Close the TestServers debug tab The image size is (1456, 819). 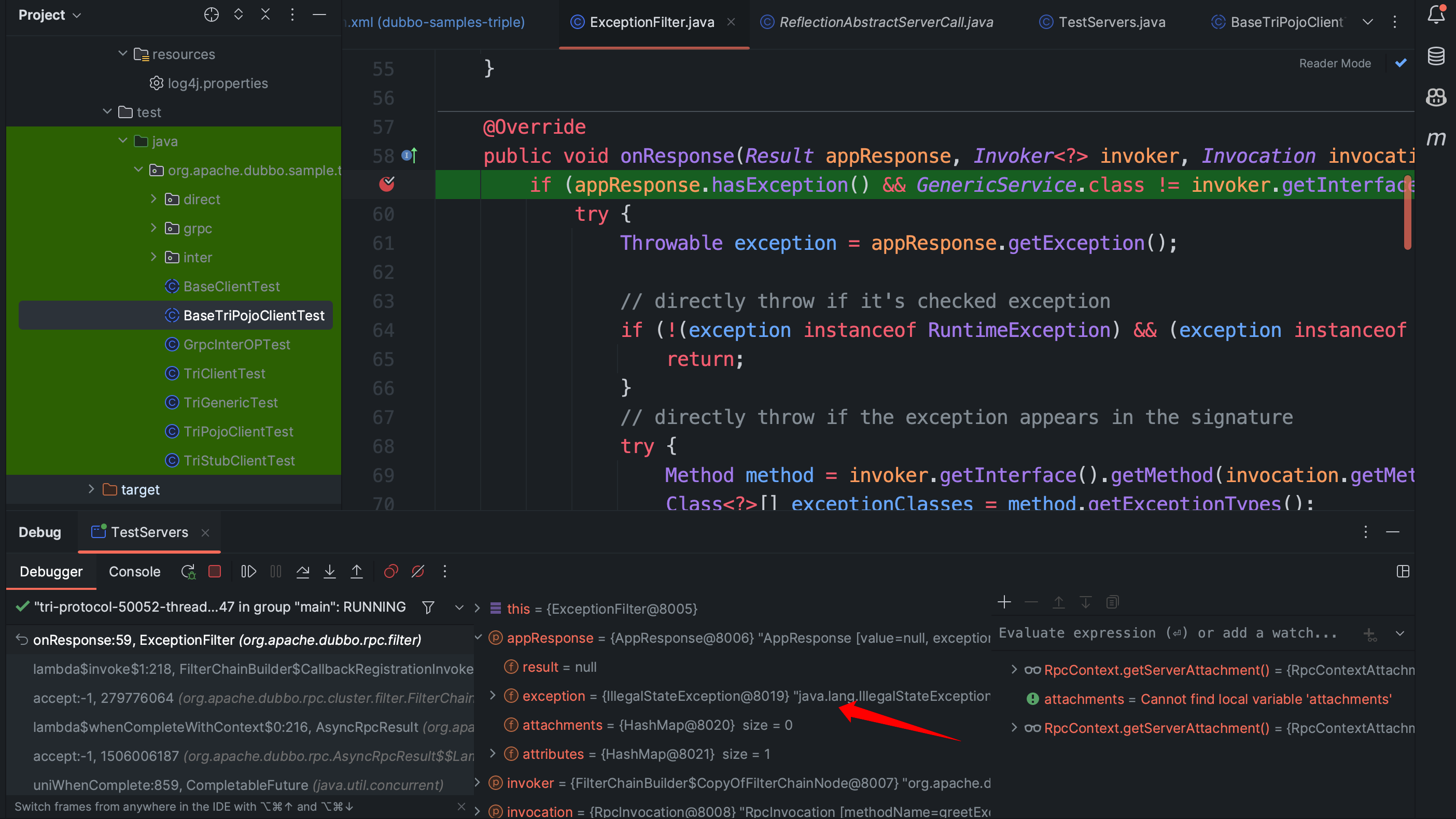[x=206, y=532]
